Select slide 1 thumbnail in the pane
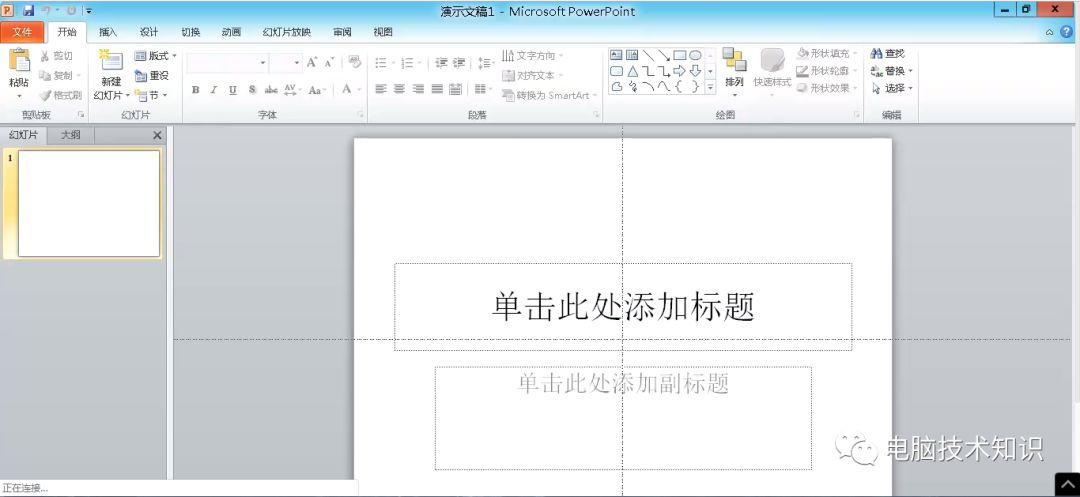Image resolution: width=1080 pixels, height=497 pixels. 89,203
